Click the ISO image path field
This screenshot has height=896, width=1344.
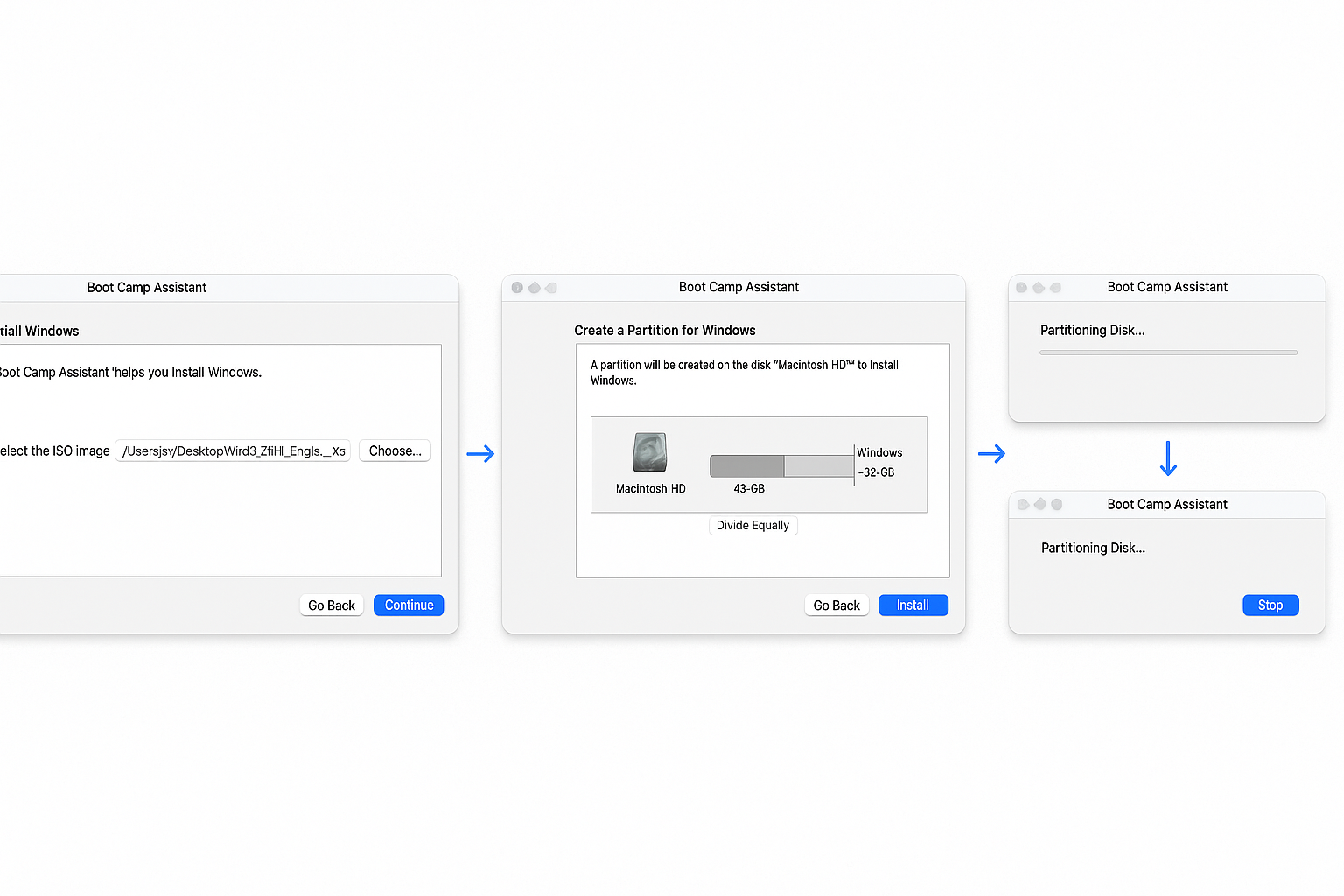(x=233, y=451)
